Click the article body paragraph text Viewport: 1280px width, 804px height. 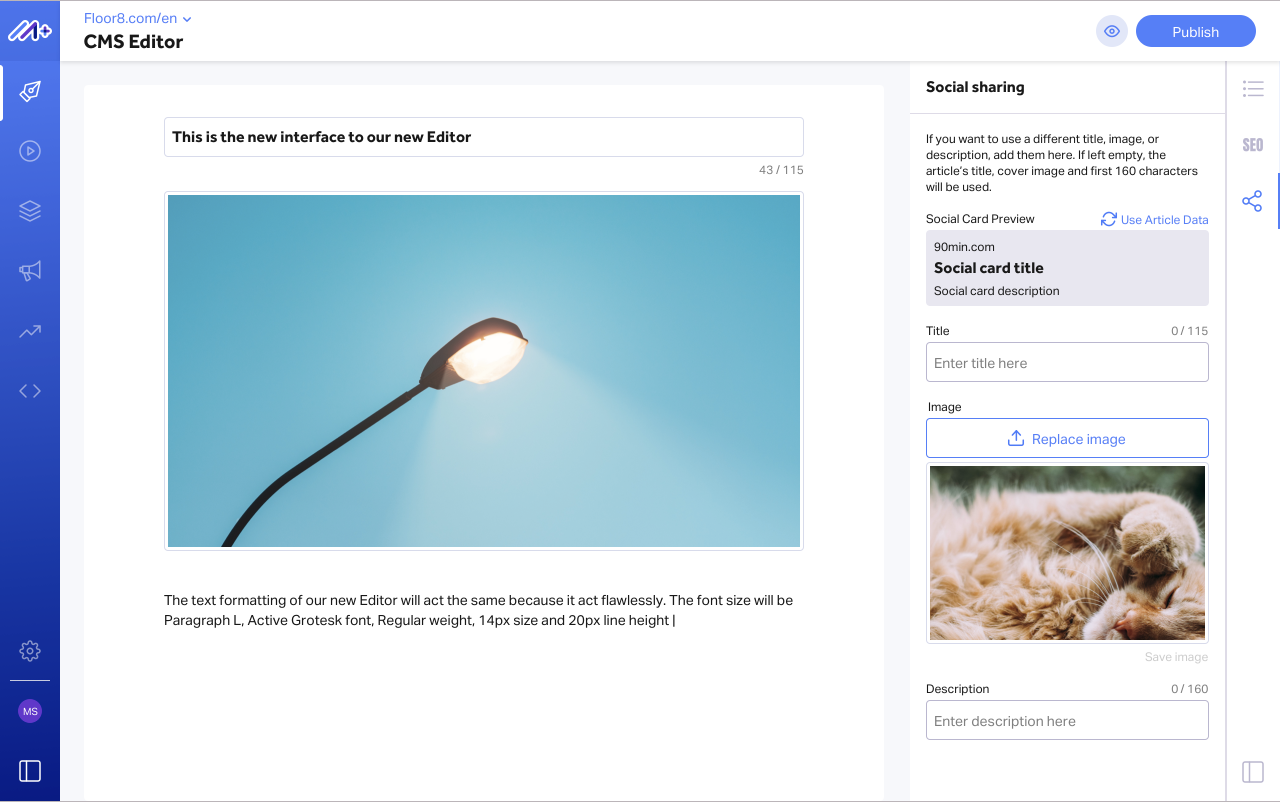[x=479, y=610]
